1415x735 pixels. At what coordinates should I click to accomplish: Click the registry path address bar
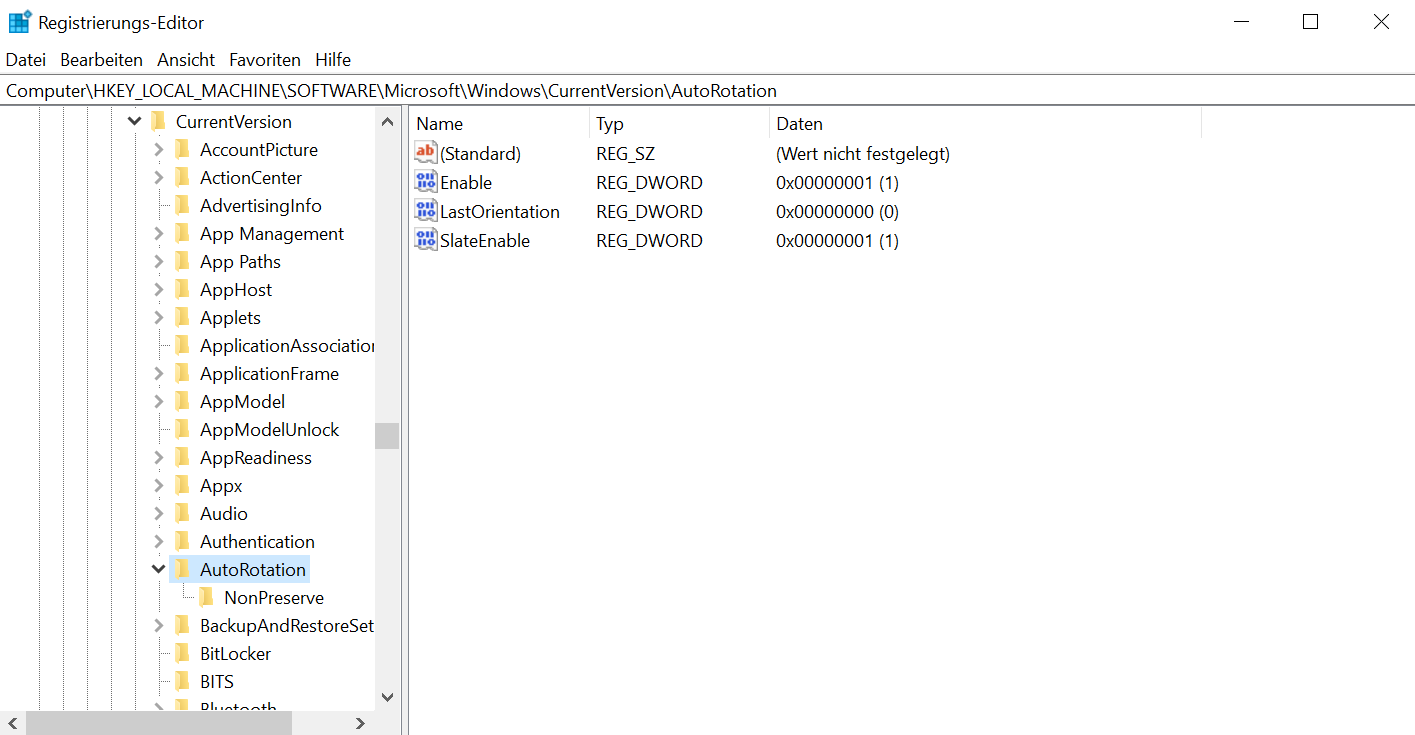(707, 90)
